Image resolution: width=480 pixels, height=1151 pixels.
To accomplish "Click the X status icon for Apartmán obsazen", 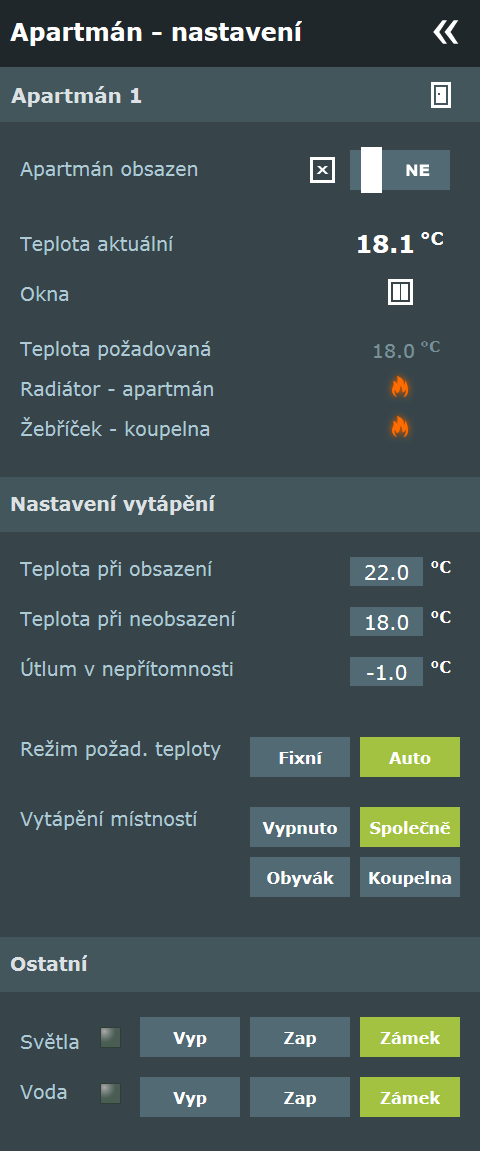I will (x=322, y=170).
